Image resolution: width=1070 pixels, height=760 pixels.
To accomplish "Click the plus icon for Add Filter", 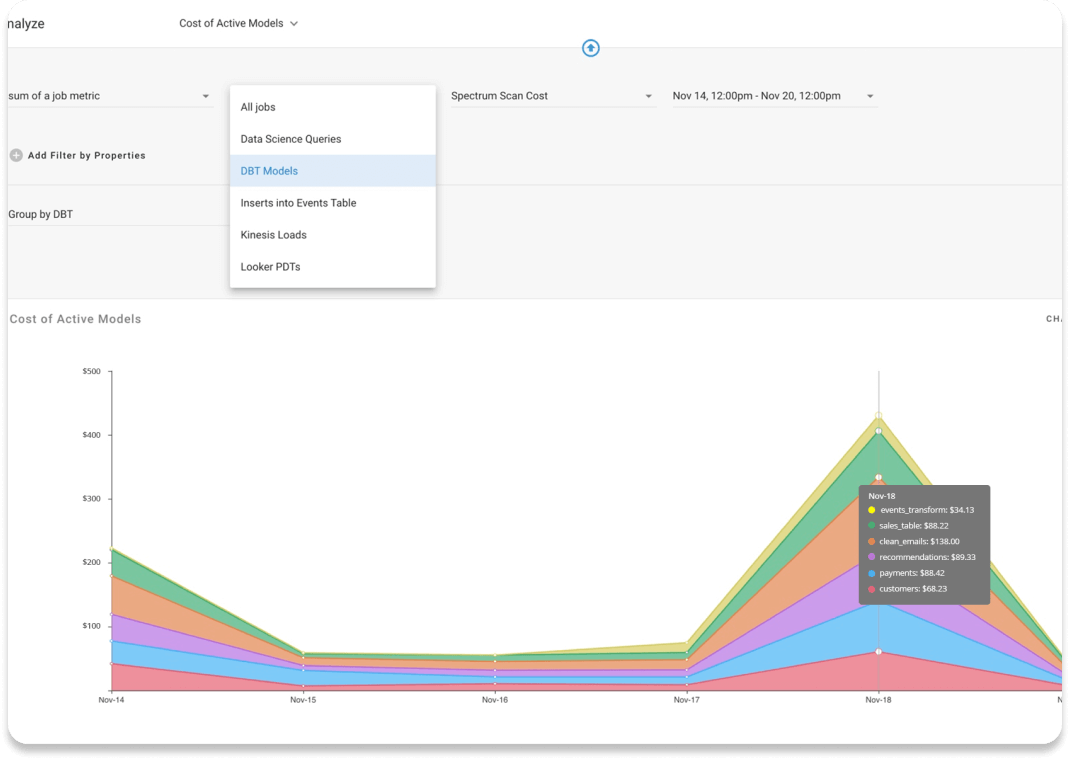I will [x=16, y=155].
